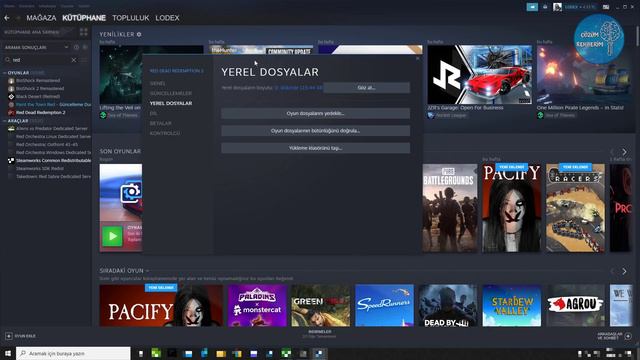Open File Explorer from the taskbar
This screenshot has width=640, height=360.
point(221,353)
